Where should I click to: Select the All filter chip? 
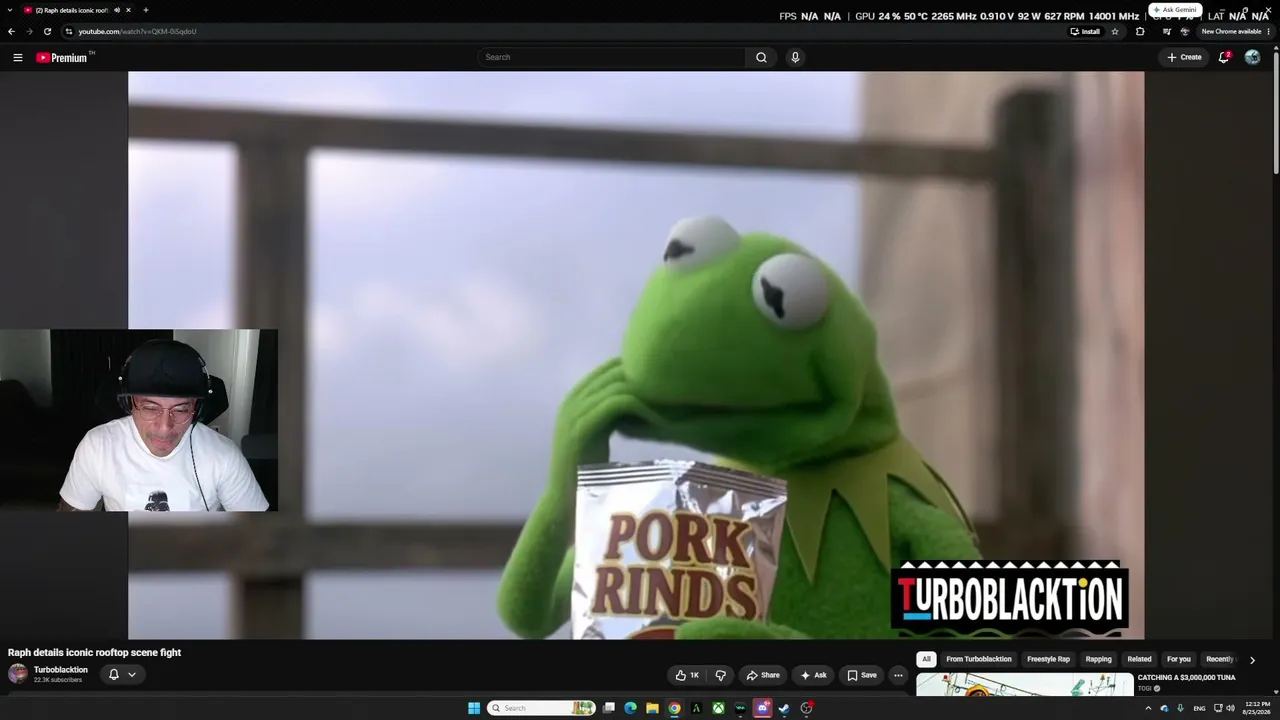point(926,660)
